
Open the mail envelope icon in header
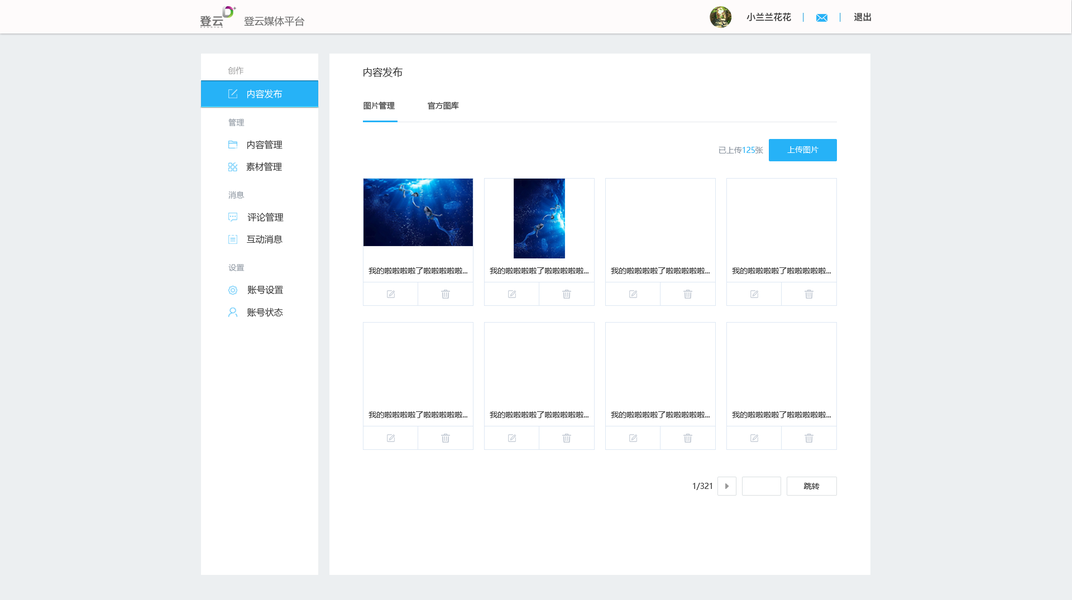pyautogui.click(x=821, y=18)
